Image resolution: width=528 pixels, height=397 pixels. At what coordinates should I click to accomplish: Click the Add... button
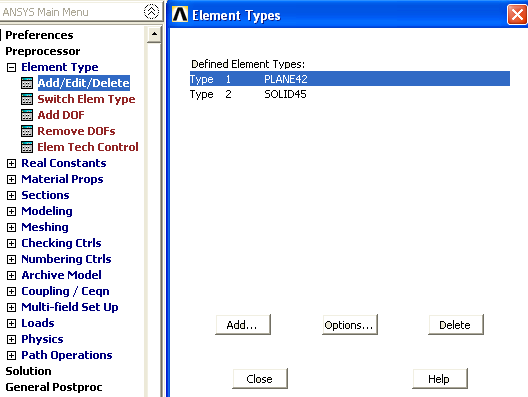pos(243,325)
